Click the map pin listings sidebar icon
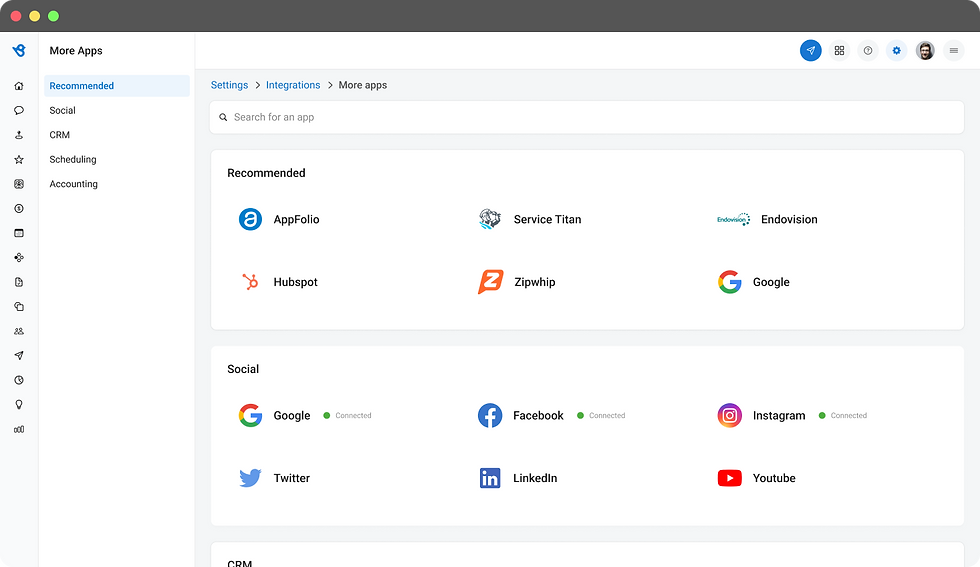 [x=19, y=135]
